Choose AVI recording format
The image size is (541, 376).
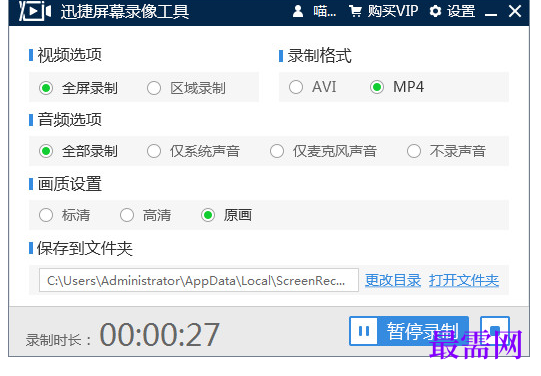313,87
